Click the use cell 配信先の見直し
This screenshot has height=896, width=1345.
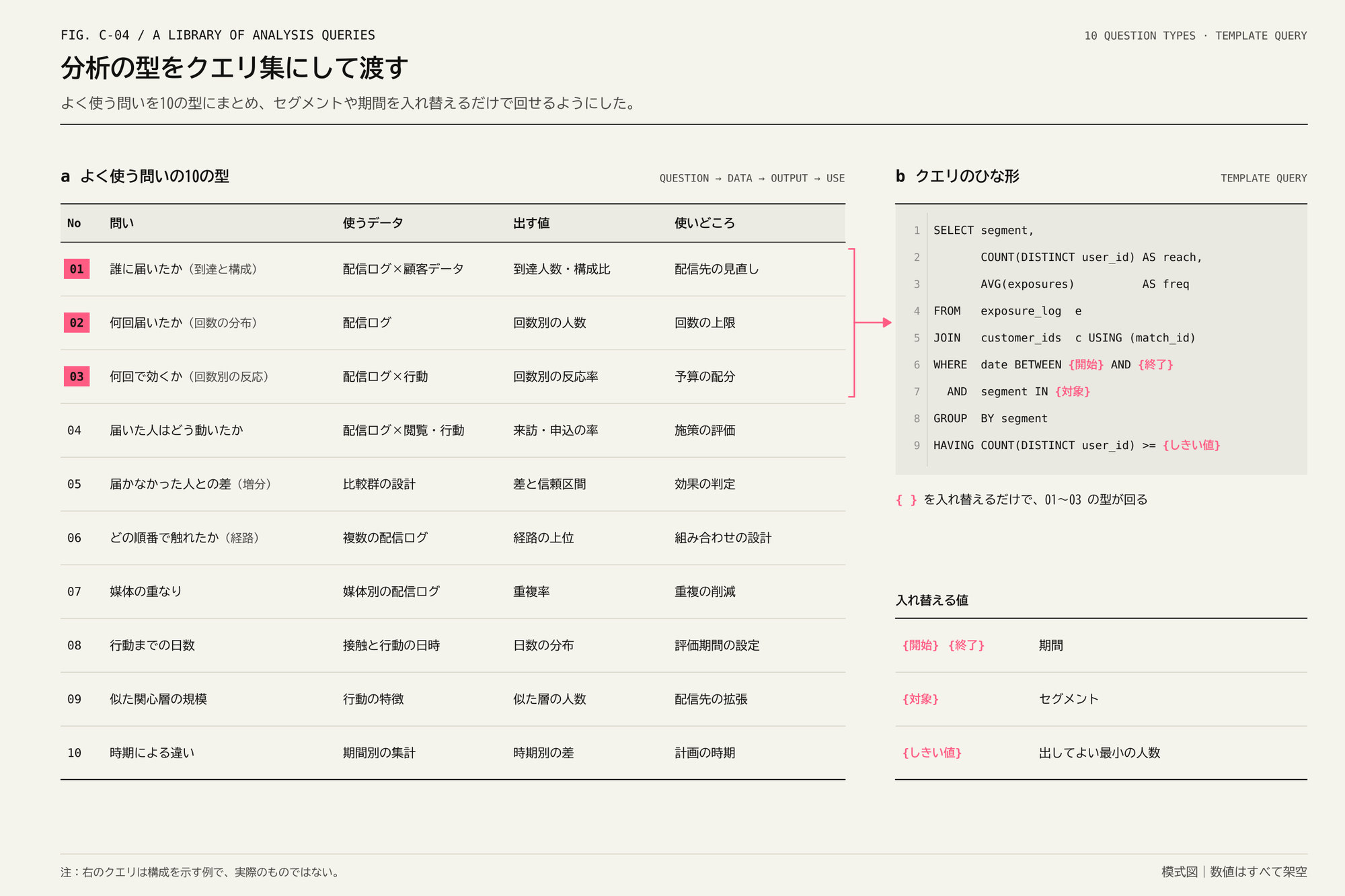coord(717,269)
